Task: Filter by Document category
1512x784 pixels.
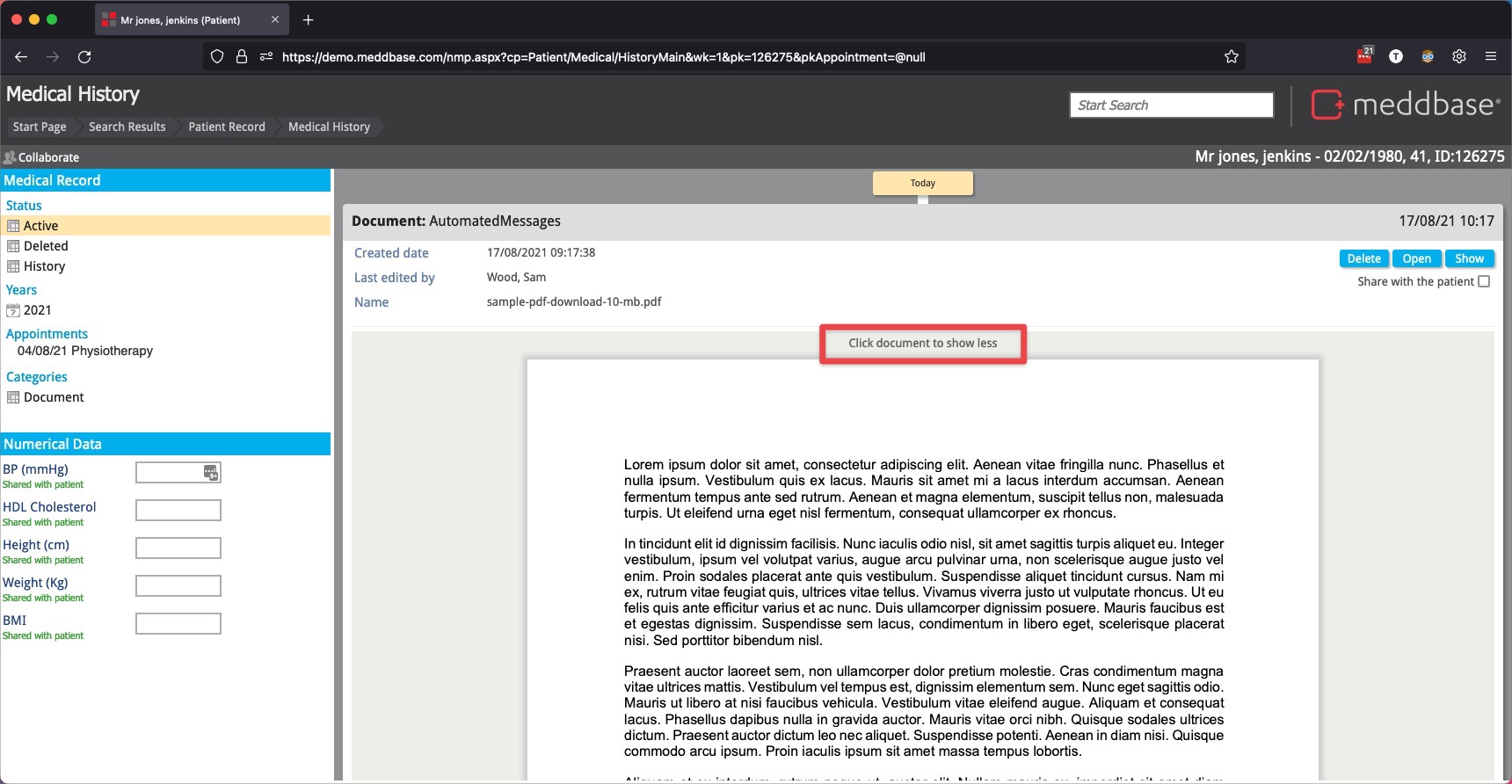Action: click(54, 397)
